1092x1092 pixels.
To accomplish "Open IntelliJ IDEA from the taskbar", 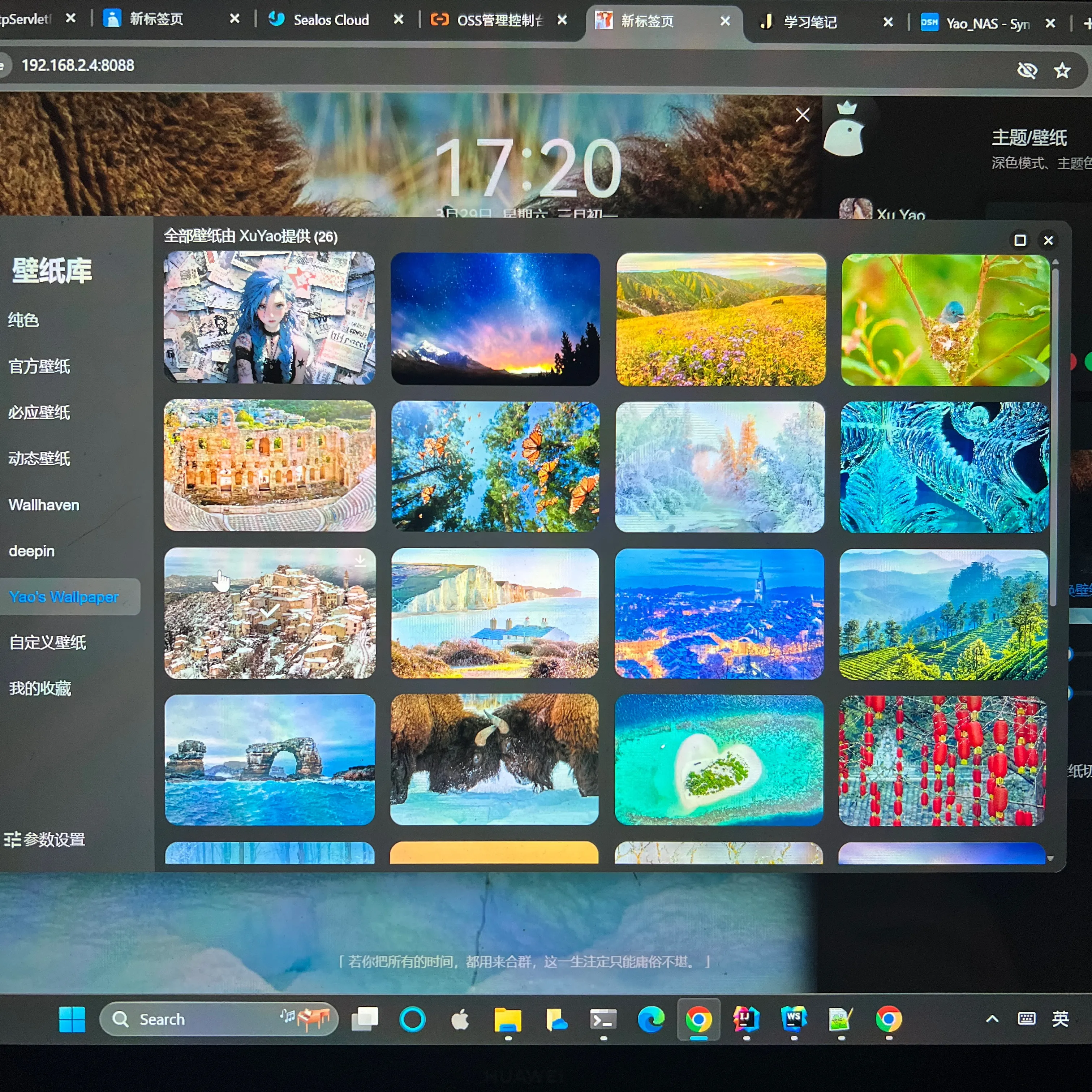I will 746,1019.
